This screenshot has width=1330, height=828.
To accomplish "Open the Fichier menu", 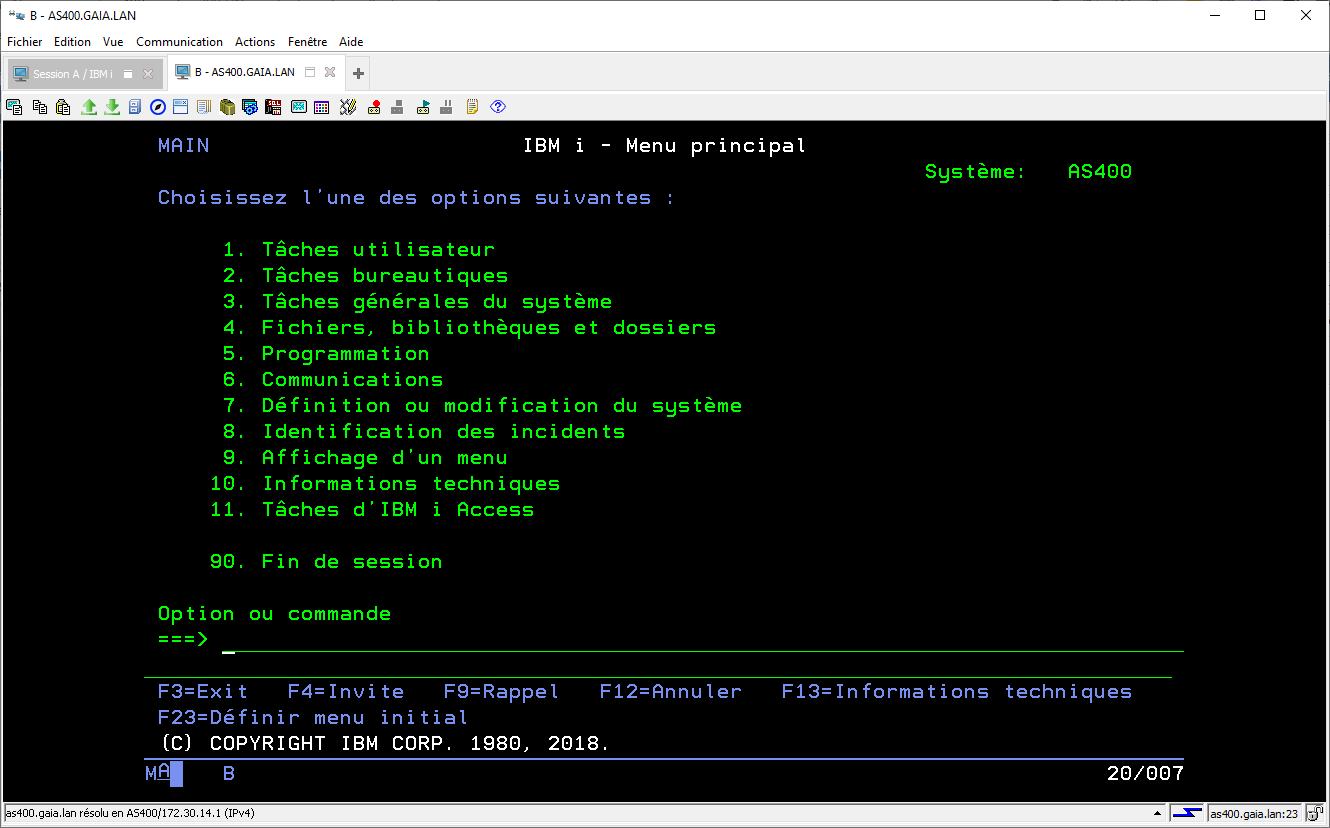I will (25, 42).
